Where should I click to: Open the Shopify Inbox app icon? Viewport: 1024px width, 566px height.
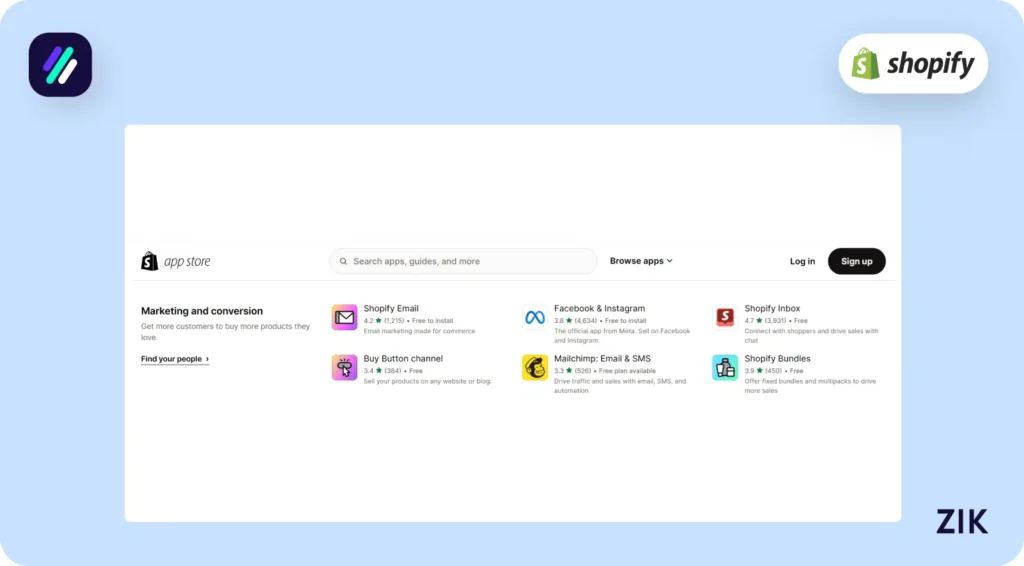click(725, 318)
